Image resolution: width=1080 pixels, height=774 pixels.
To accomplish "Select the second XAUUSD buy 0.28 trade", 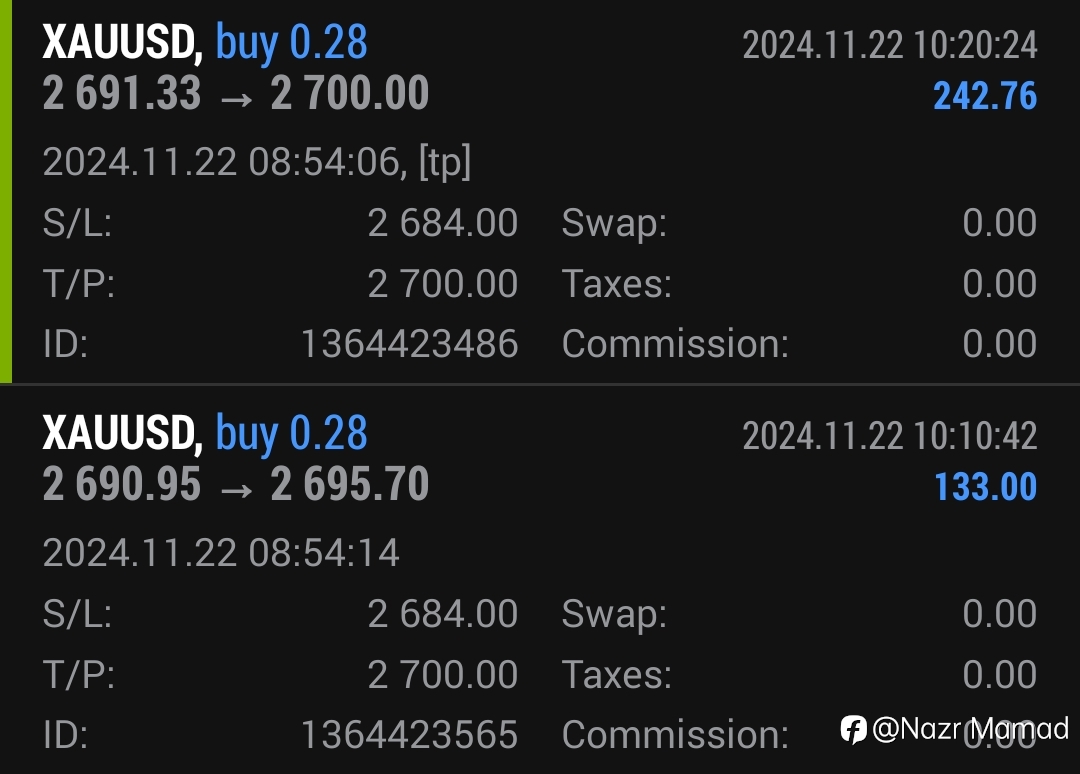I will click(539, 580).
